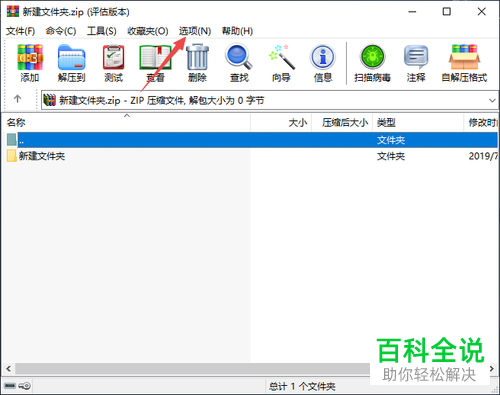Click the View (查看) book icon
This screenshot has height=395, width=500.
pyautogui.click(x=155, y=57)
